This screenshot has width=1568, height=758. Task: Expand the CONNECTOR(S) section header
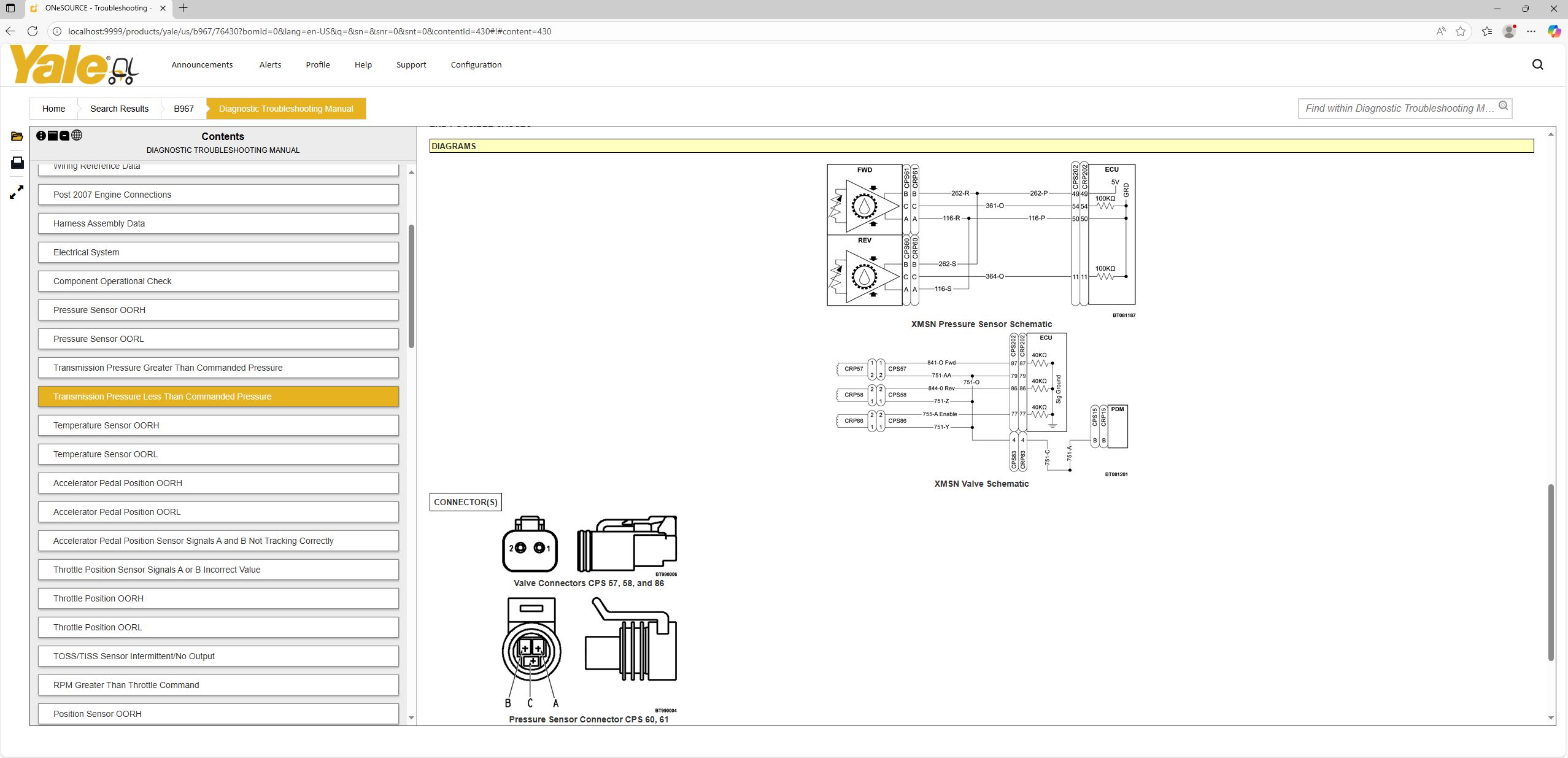click(465, 501)
